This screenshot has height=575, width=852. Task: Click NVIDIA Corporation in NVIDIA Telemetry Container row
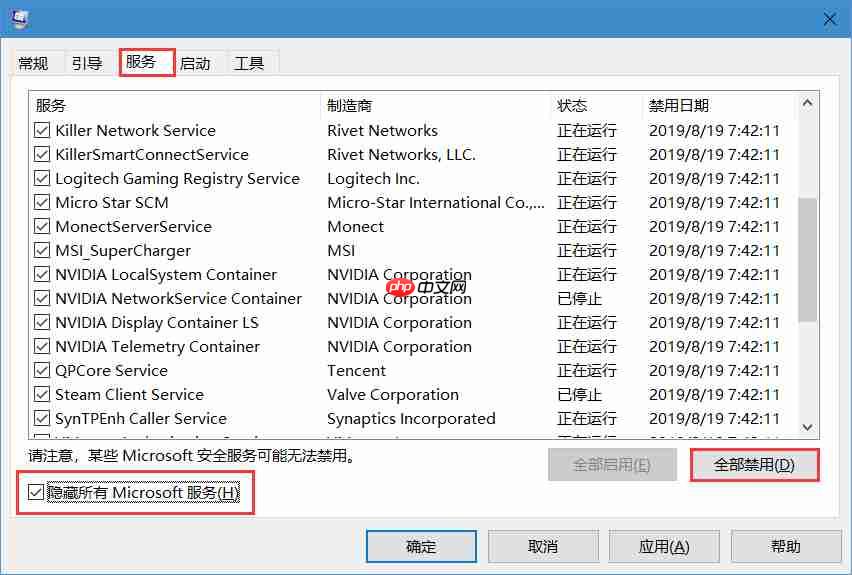399,347
